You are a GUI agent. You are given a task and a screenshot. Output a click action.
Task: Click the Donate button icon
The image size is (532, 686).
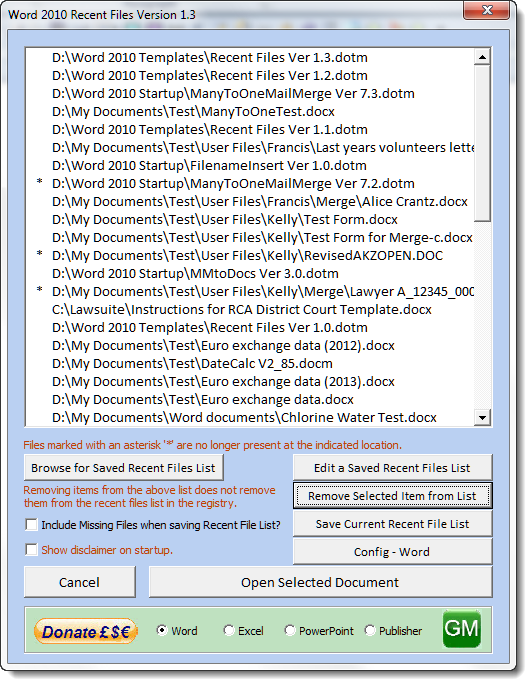click(x=86, y=631)
